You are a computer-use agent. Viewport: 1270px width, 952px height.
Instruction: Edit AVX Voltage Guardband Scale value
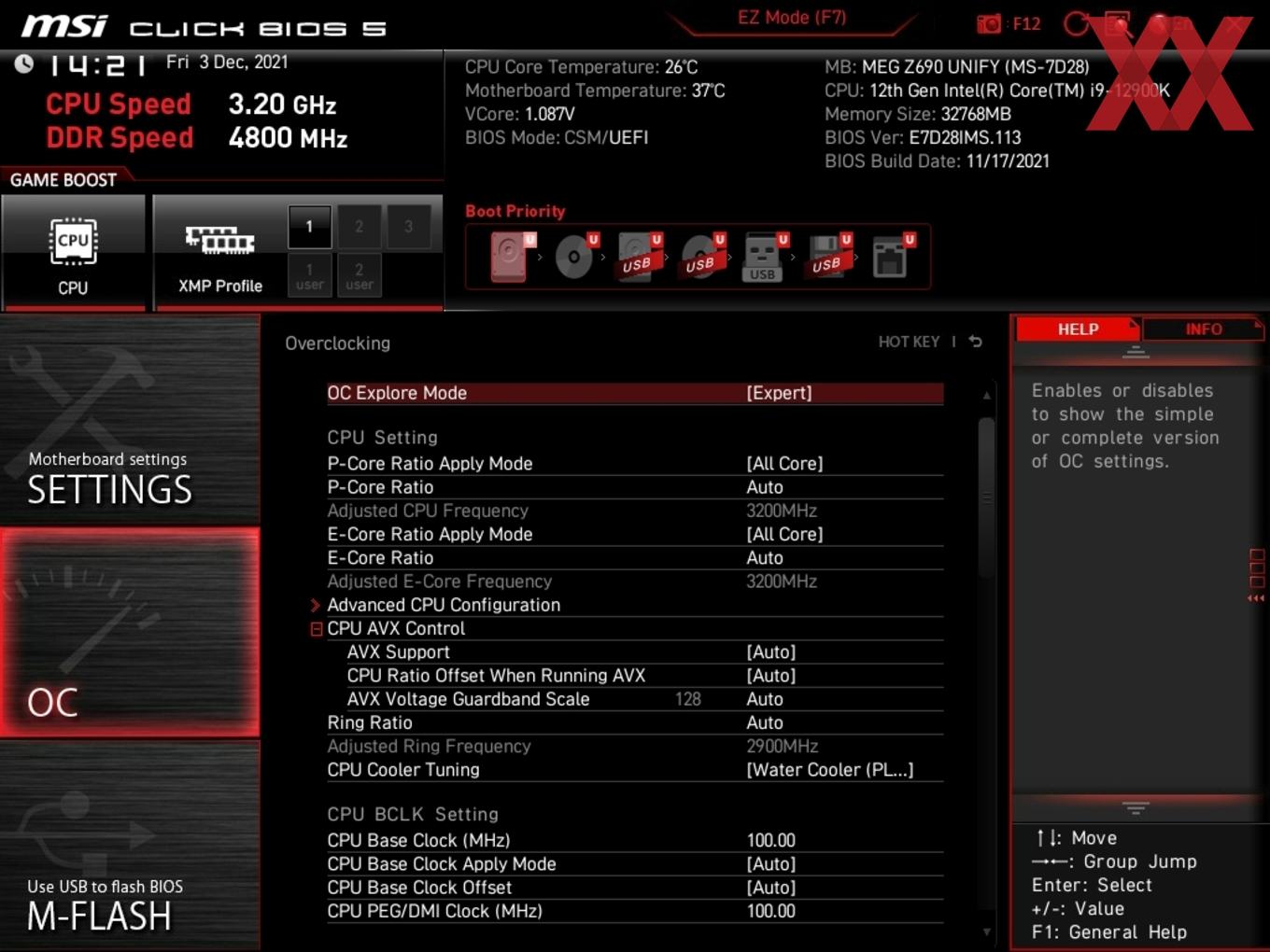coord(765,698)
